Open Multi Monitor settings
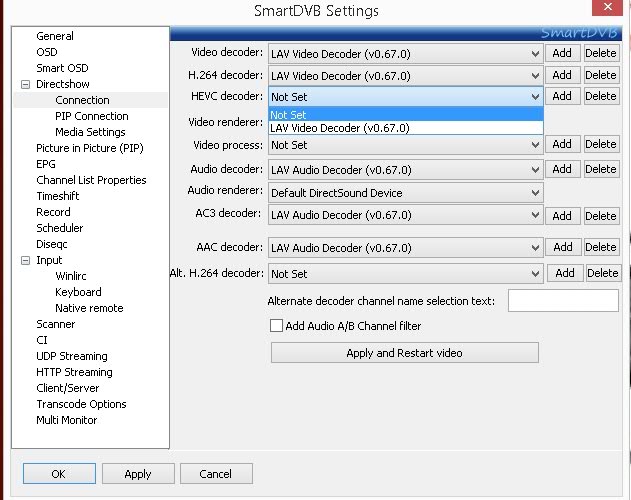 pyautogui.click(x=66, y=420)
